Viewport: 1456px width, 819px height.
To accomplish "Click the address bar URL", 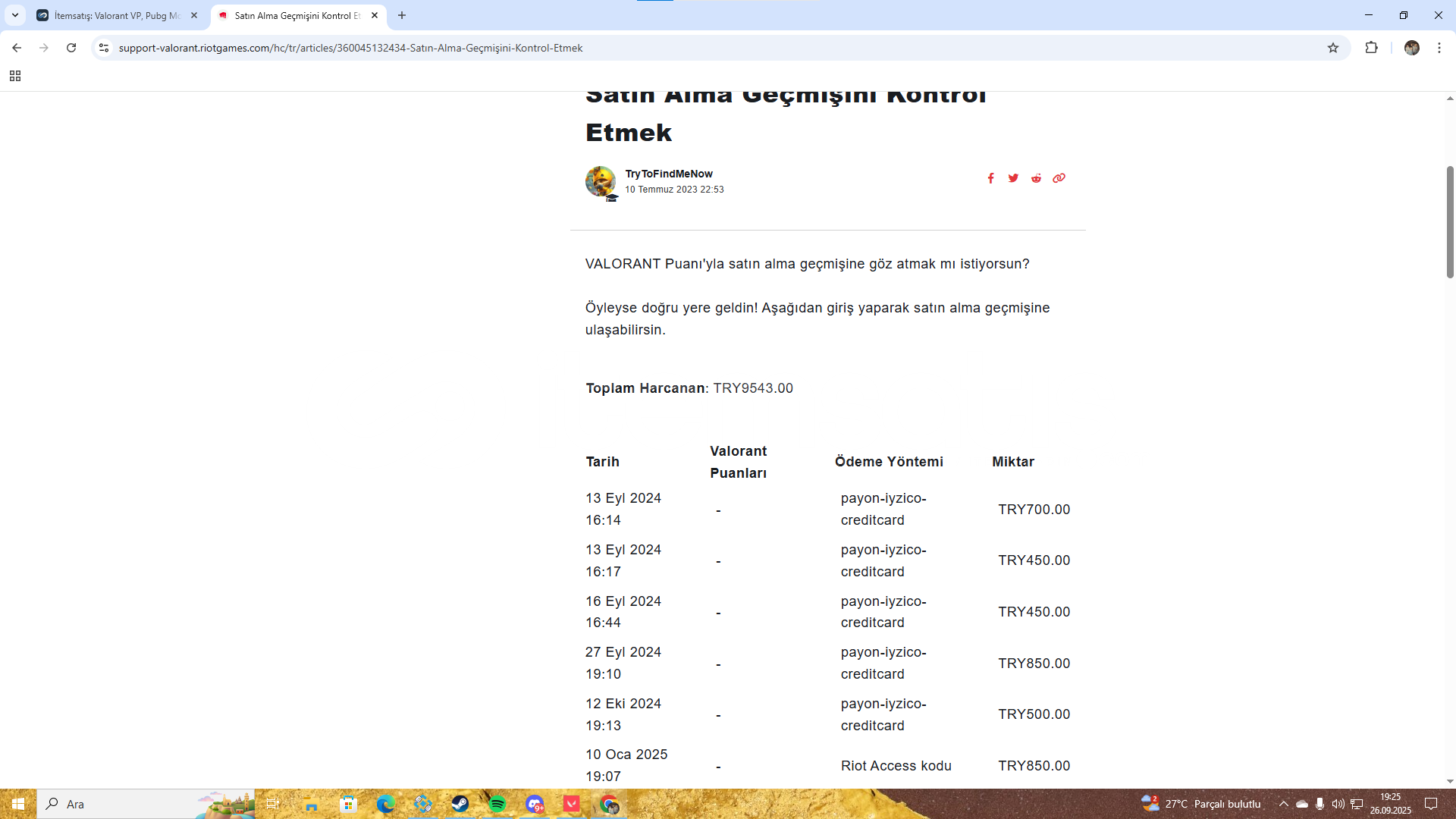I will click(x=350, y=48).
